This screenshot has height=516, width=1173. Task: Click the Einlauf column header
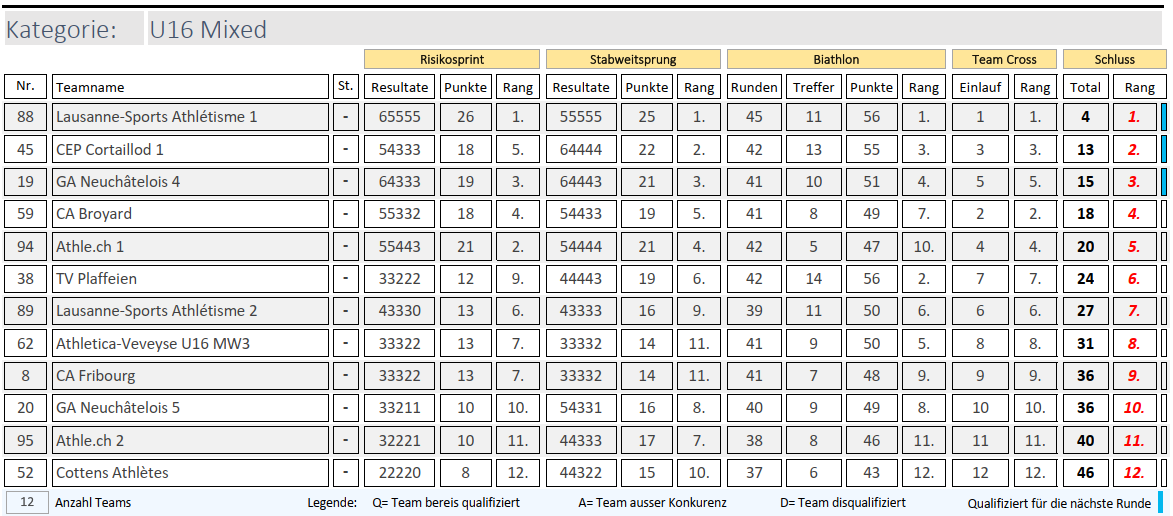click(980, 87)
